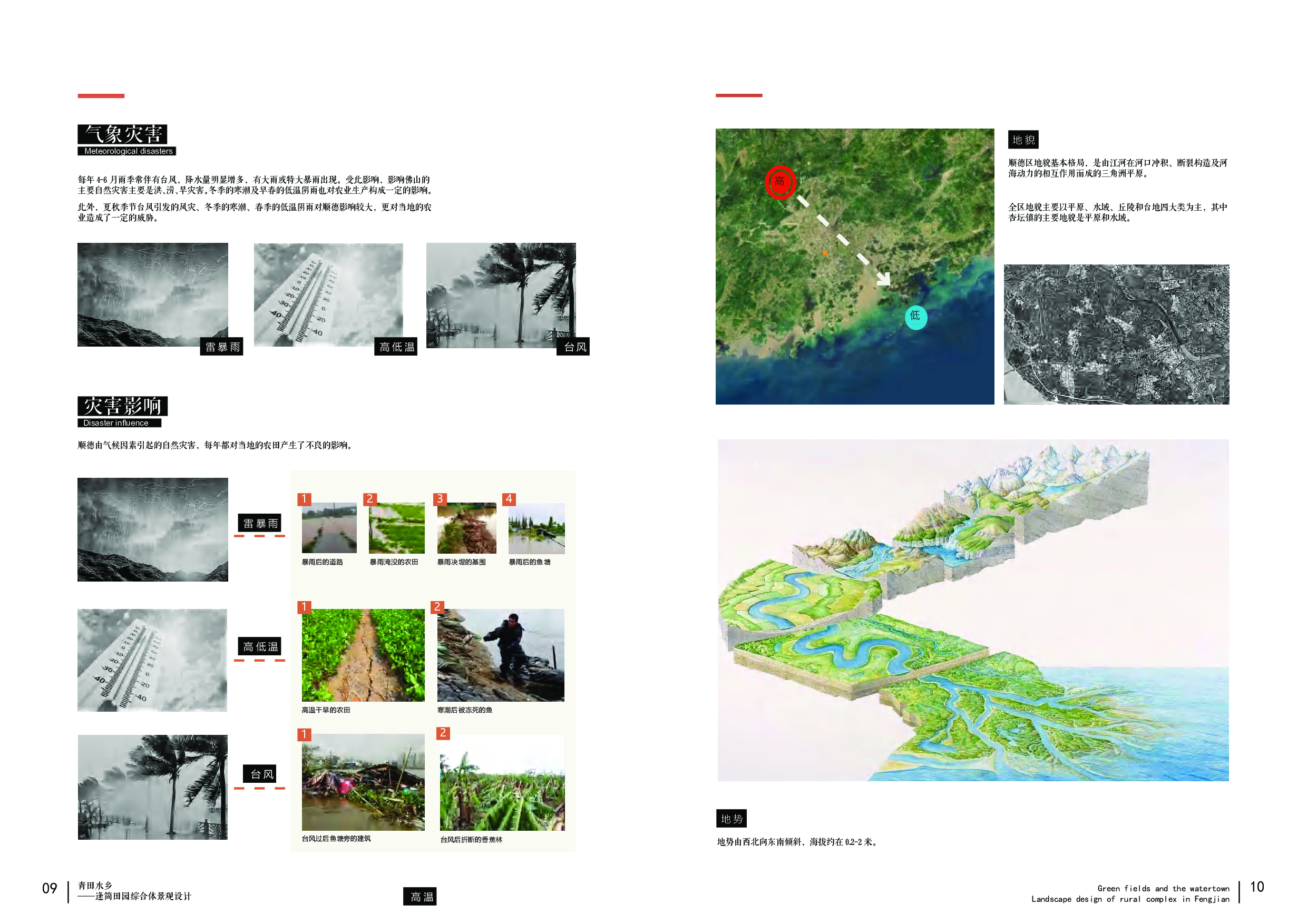
Task: Click badge 4 above 暴雨后的鱼塘 photo
Action: [x=509, y=499]
